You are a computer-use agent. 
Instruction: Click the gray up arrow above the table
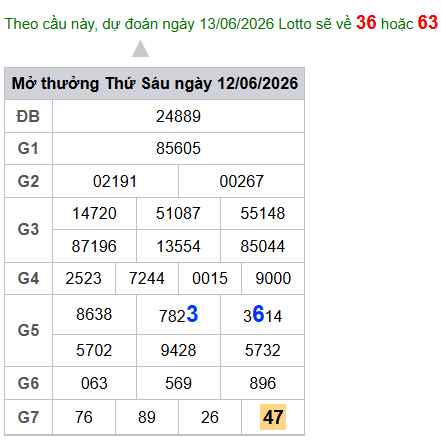140,49
